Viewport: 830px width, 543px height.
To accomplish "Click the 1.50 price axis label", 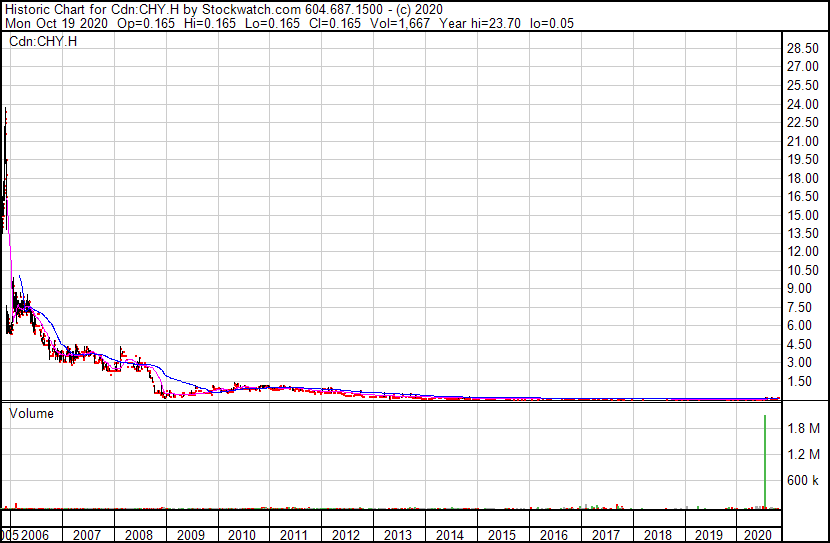I will point(800,381).
